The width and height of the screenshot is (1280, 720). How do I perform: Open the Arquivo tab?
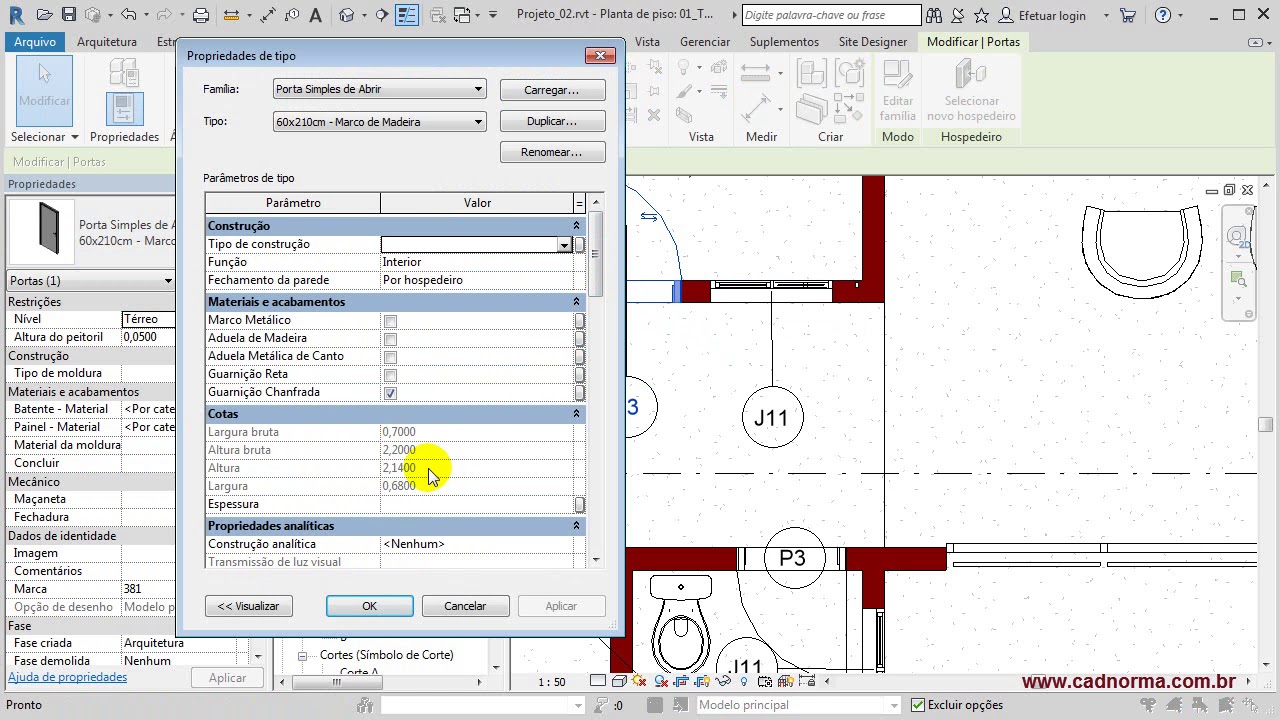click(x=35, y=42)
